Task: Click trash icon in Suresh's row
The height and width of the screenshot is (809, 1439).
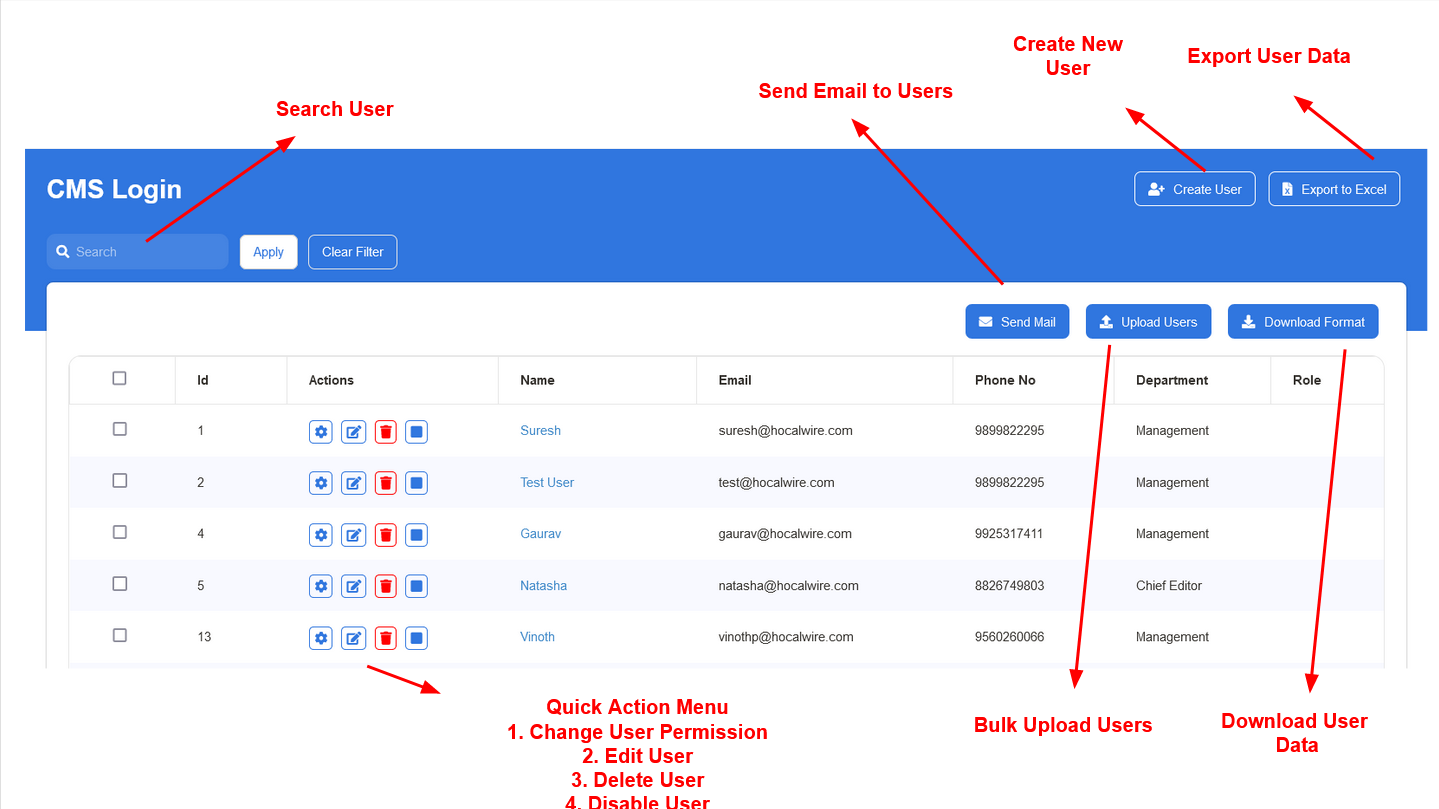Action: pos(386,431)
